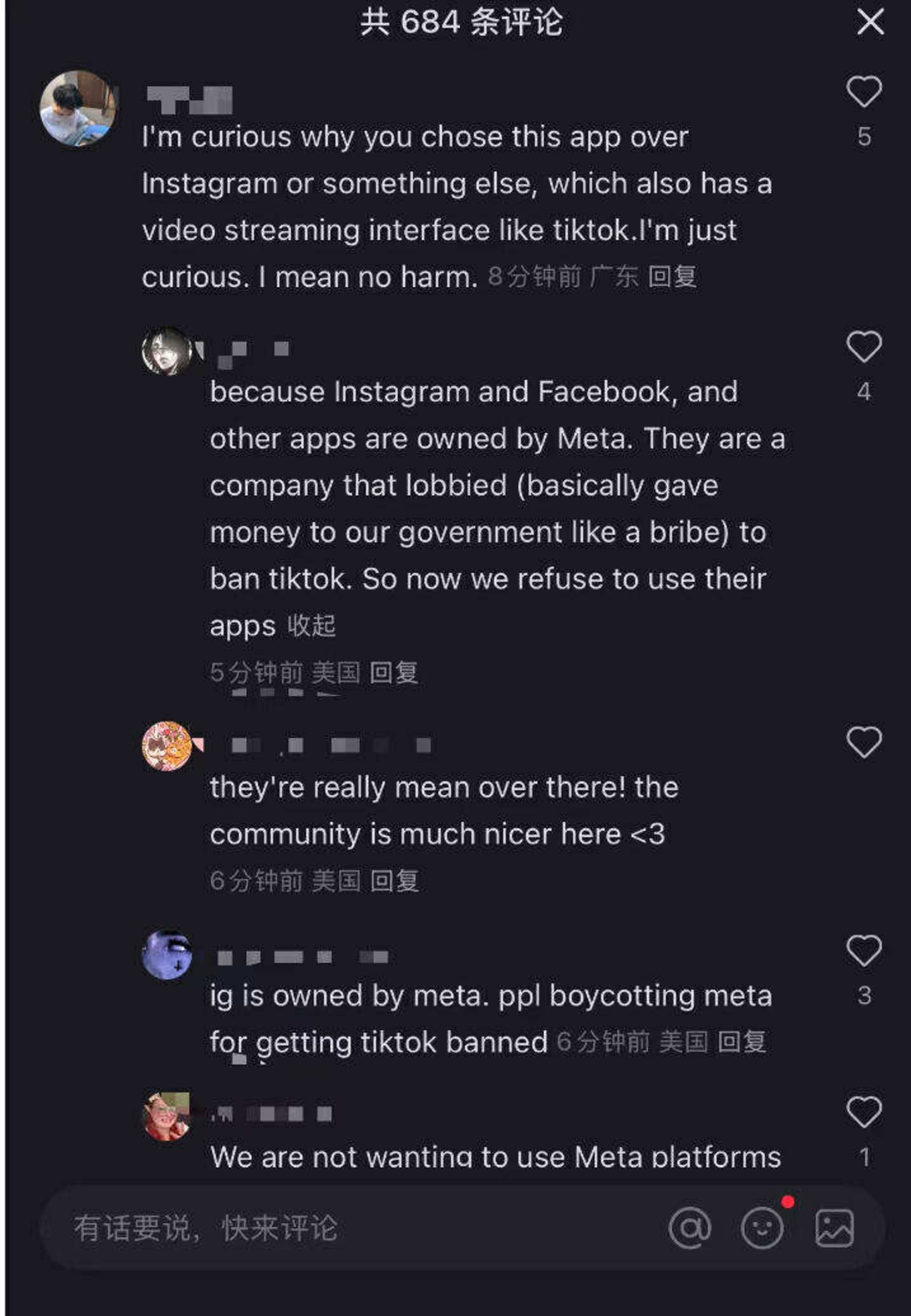The width and height of the screenshot is (911, 1316).
Task: Close the comments panel with the X
Action: (x=870, y=23)
